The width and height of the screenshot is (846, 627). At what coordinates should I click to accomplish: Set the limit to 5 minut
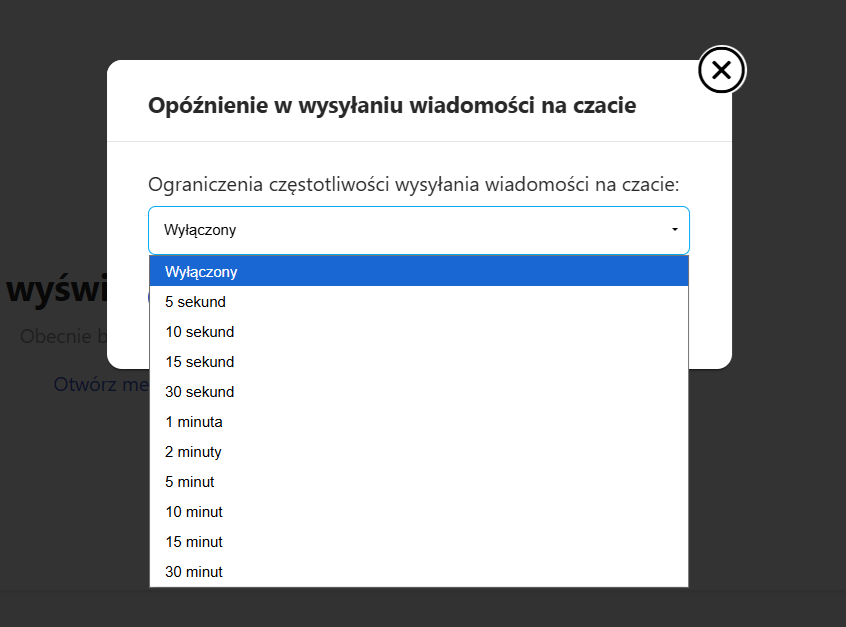pos(419,482)
